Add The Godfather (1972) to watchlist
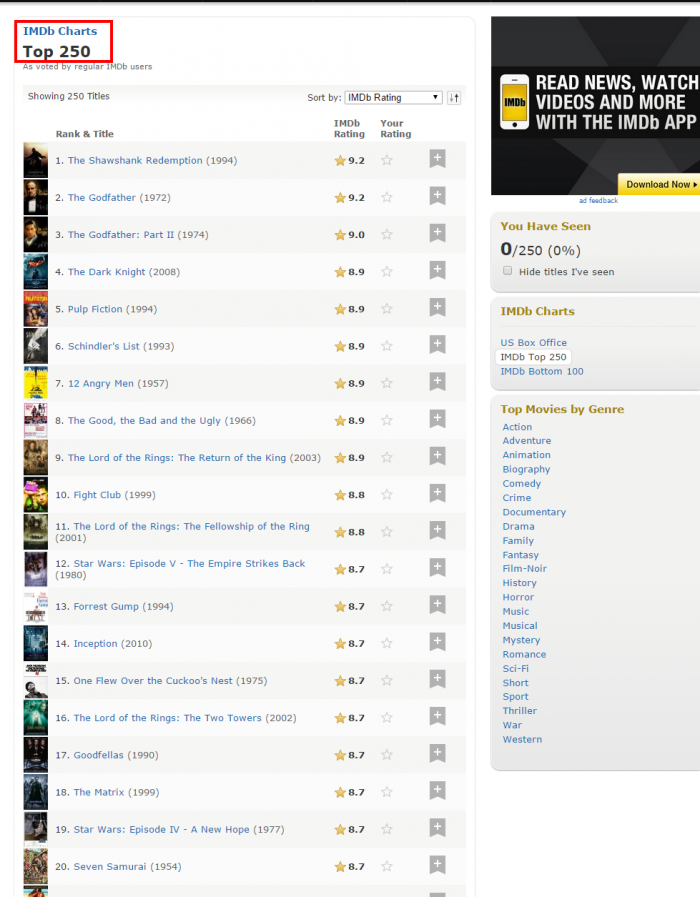The image size is (700, 897). click(438, 196)
